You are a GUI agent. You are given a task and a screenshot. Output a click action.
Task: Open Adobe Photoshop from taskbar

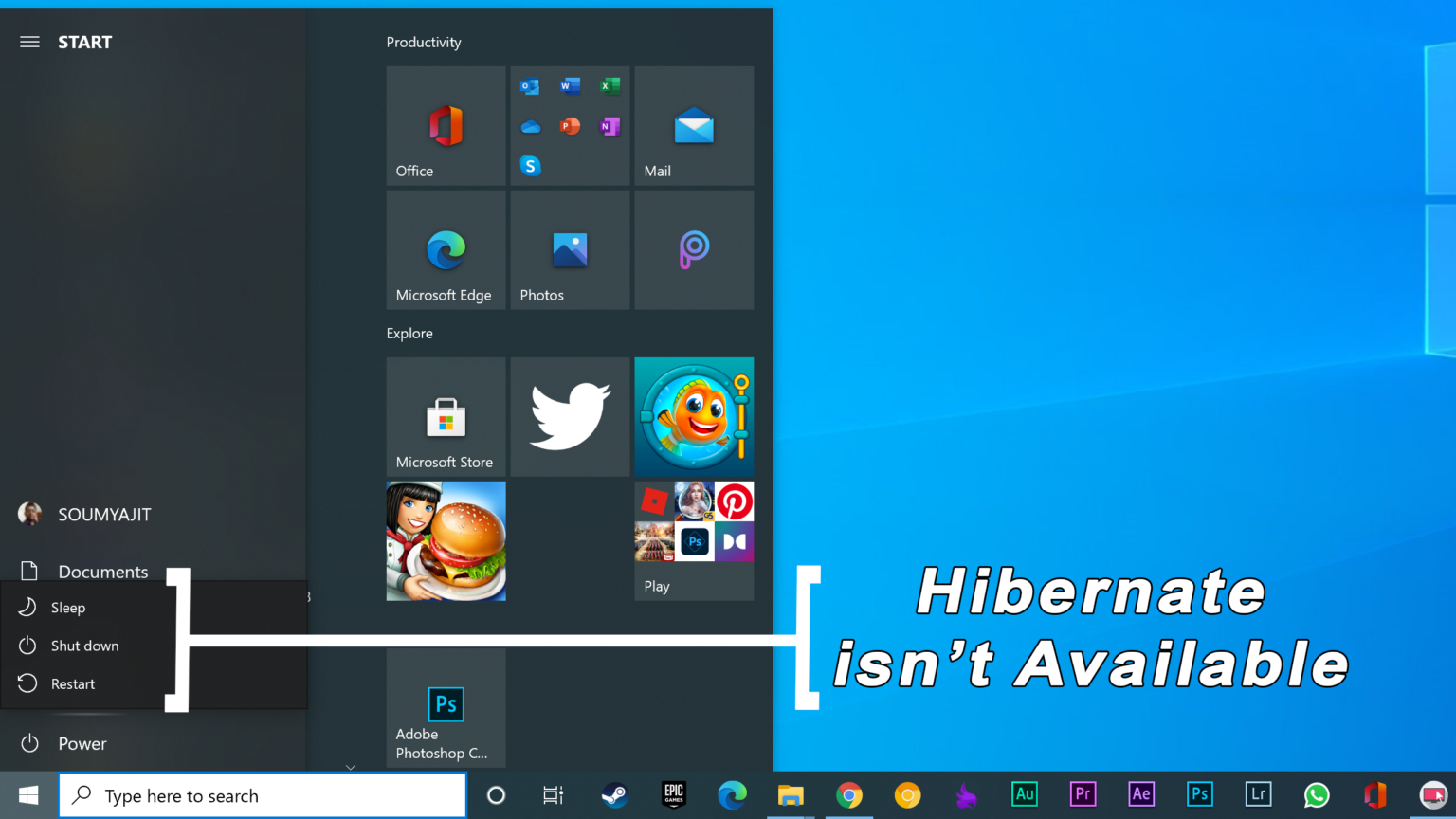(x=1200, y=794)
